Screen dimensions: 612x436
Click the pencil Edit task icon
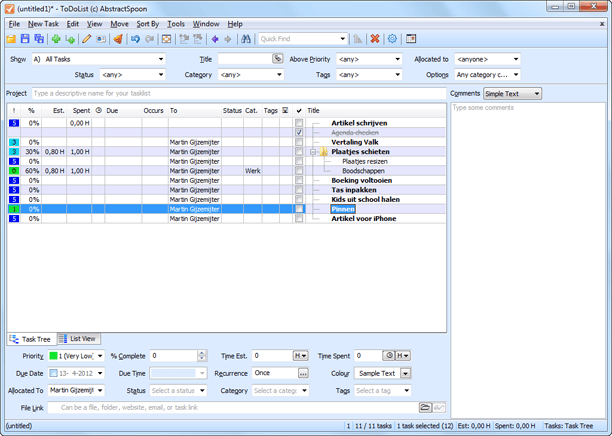coord(86,39)
